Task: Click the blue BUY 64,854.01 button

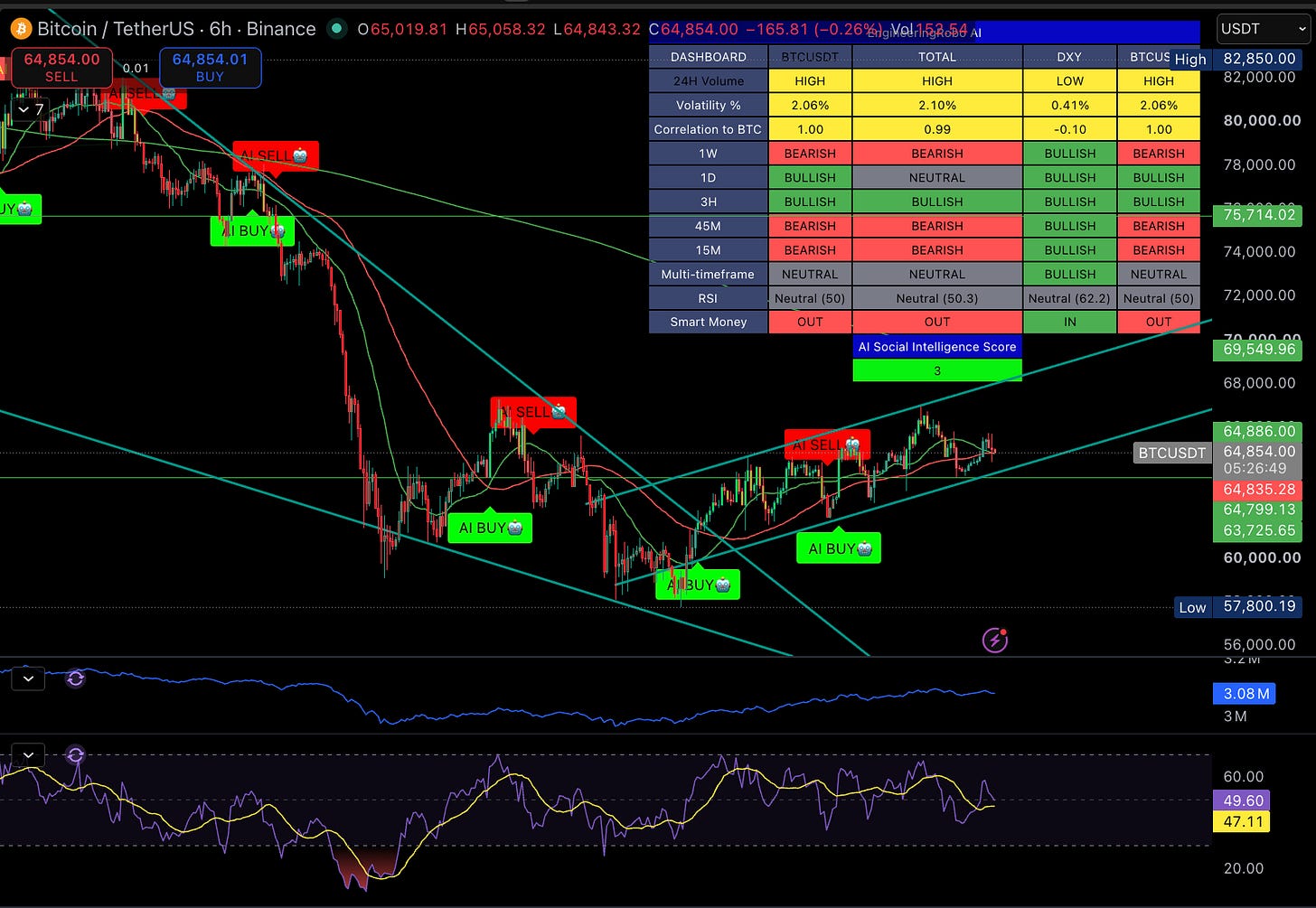Action: pyautogui.click(x=210, y=68)
